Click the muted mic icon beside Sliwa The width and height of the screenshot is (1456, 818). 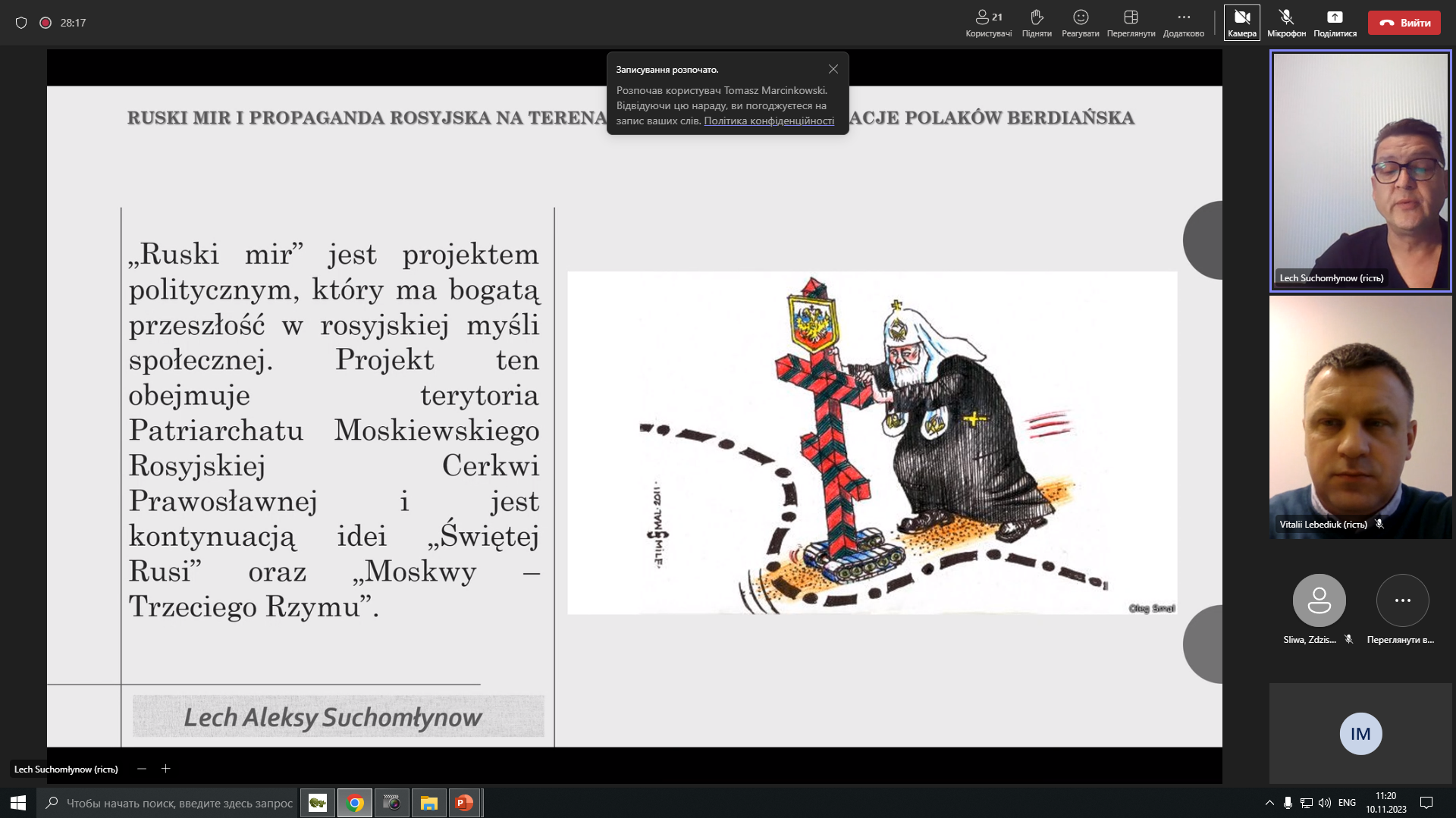[1348, 640]
